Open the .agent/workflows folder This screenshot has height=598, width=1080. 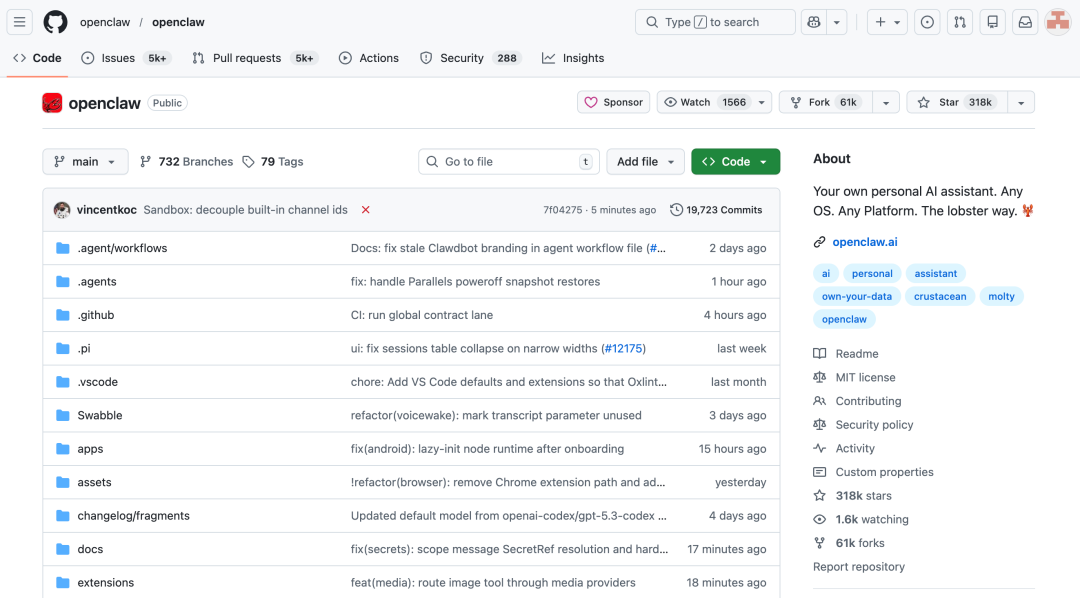click(123, 248)
